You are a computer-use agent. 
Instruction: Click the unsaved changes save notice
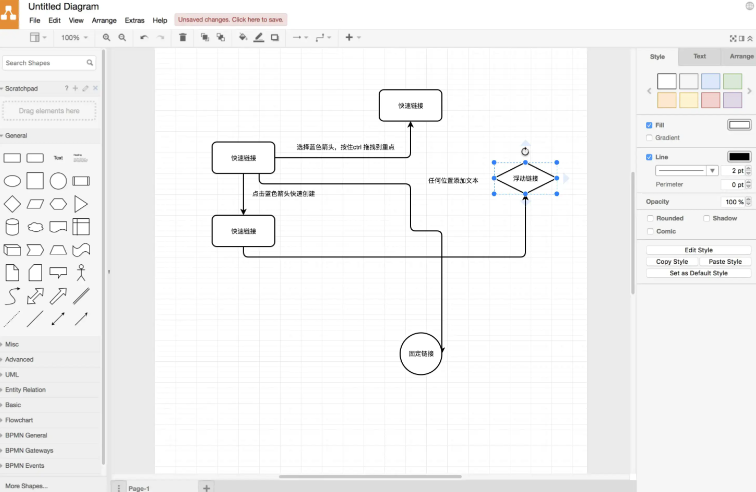pos(231,19)
